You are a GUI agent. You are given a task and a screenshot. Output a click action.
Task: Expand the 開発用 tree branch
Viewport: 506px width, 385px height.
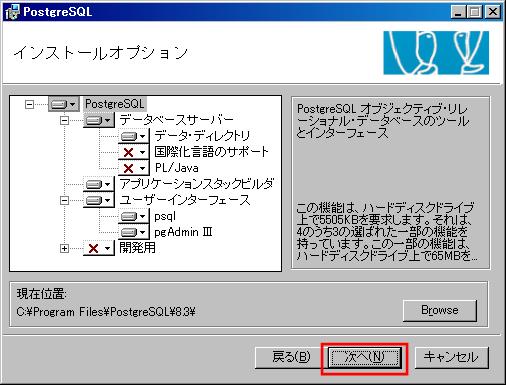(x=64, y=248)
